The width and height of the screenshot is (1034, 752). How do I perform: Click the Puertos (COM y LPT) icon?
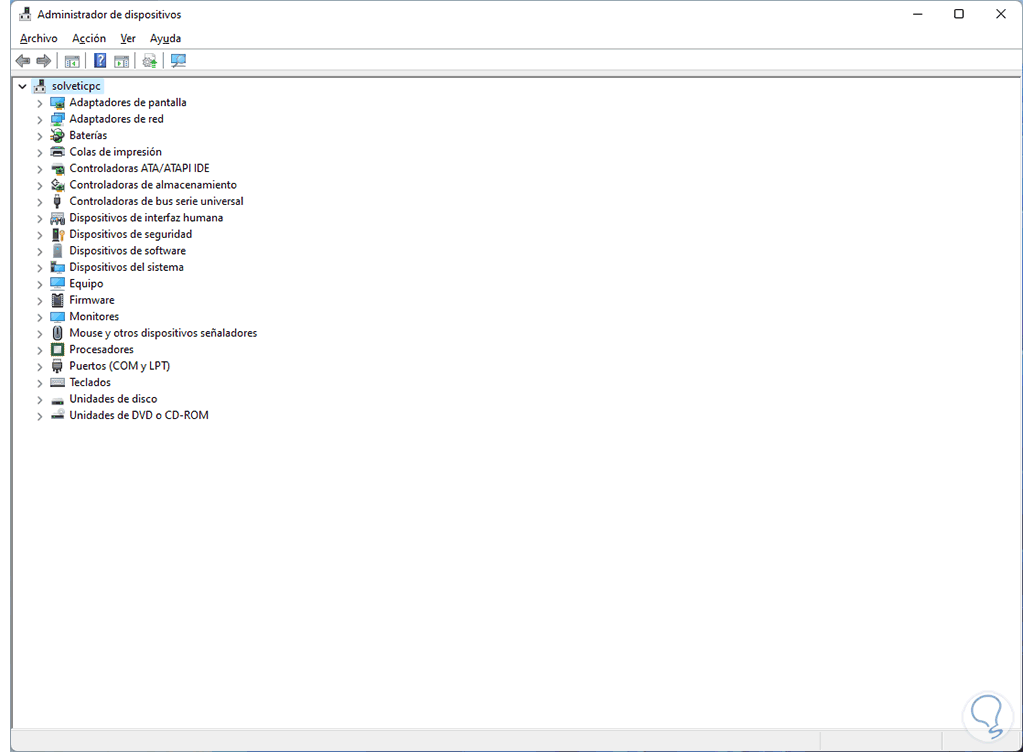pyautogui.click(x=57, y=366)
